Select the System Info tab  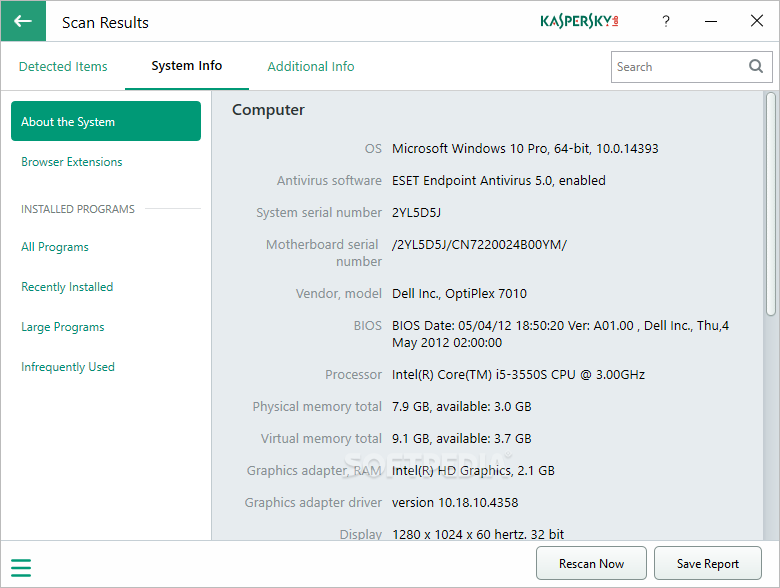(x=187, y=66)
